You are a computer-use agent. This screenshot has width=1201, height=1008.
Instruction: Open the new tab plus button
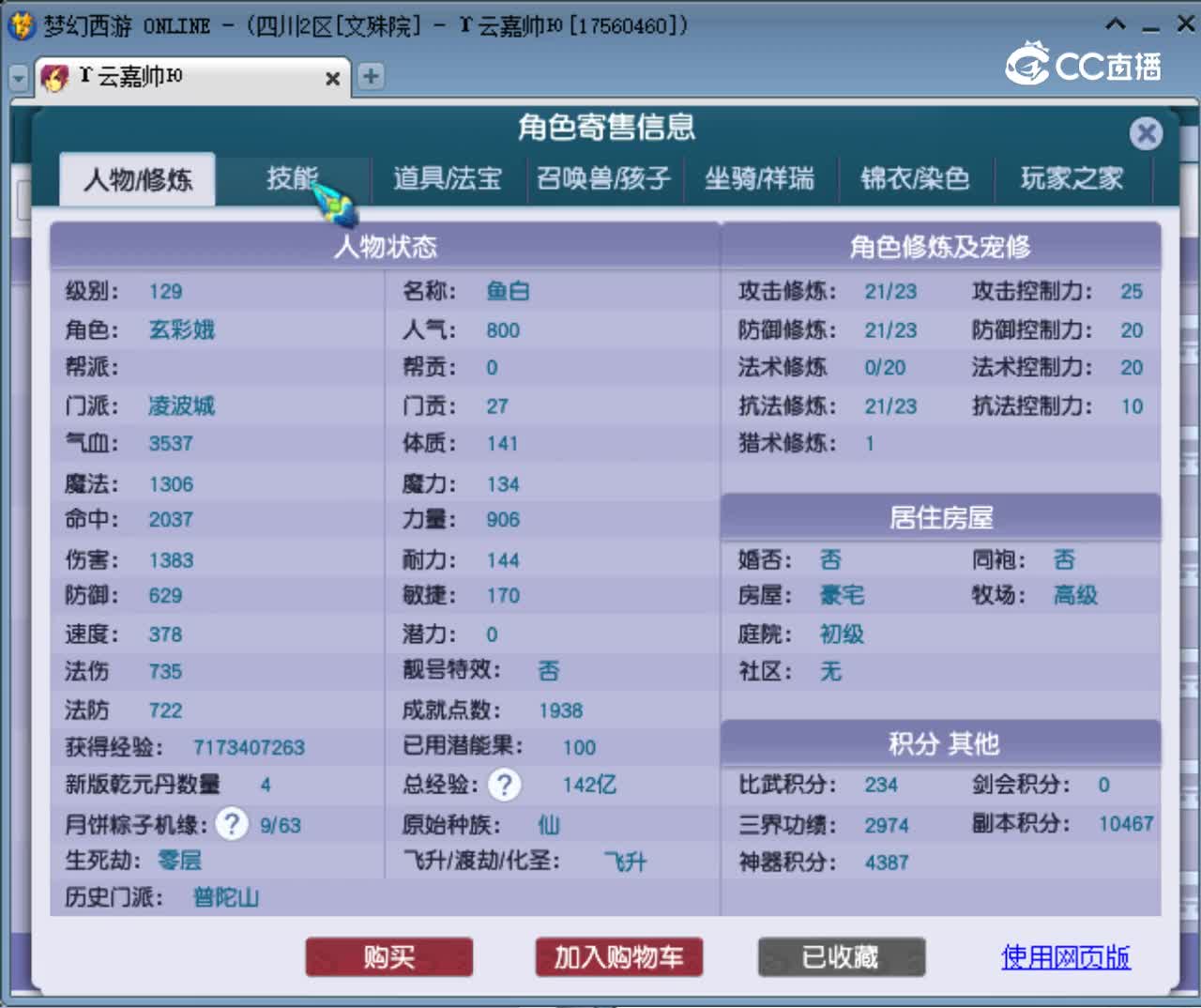(x=372, y=76)
